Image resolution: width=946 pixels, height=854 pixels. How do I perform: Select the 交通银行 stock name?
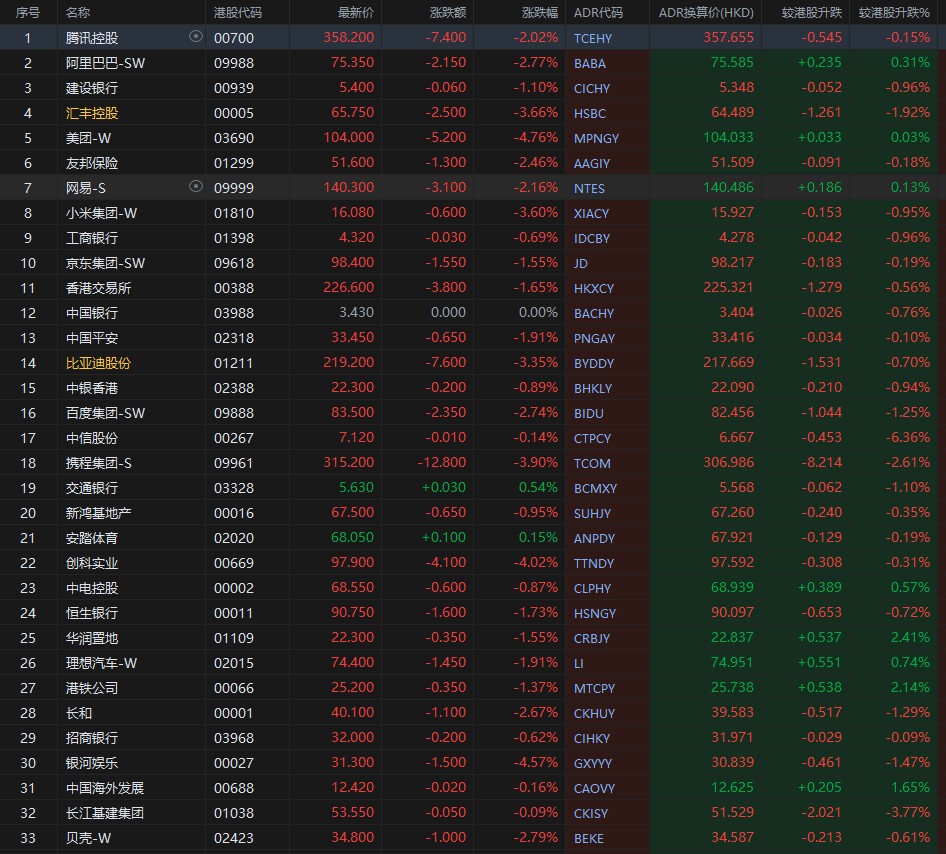(x=92, y=489)
